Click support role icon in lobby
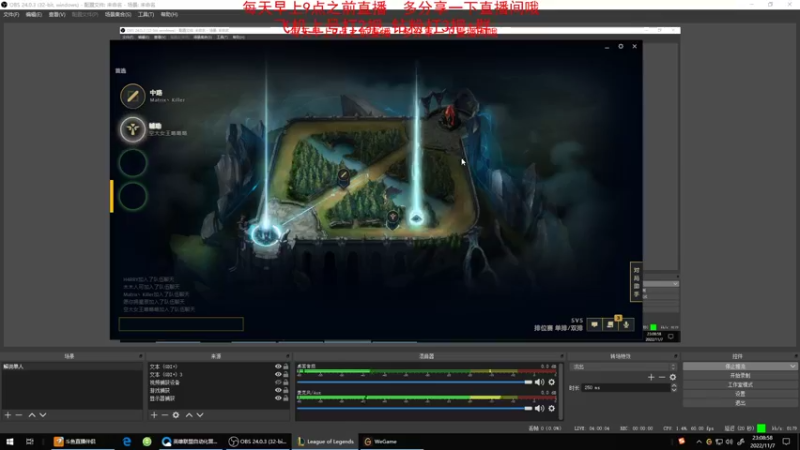800x450 pixels. [133, 129]
